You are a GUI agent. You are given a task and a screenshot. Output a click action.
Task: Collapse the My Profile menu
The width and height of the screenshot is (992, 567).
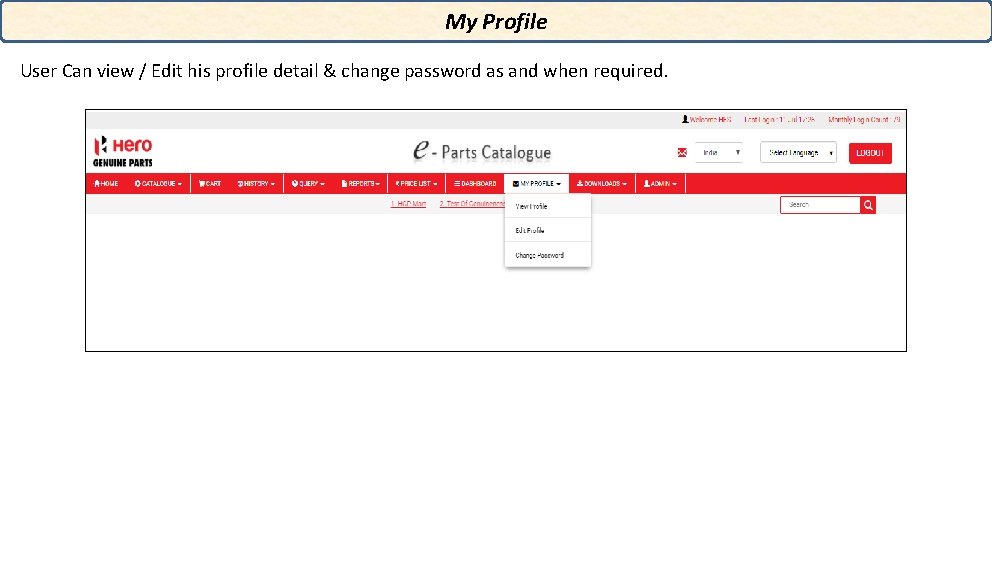pos(536,184)
